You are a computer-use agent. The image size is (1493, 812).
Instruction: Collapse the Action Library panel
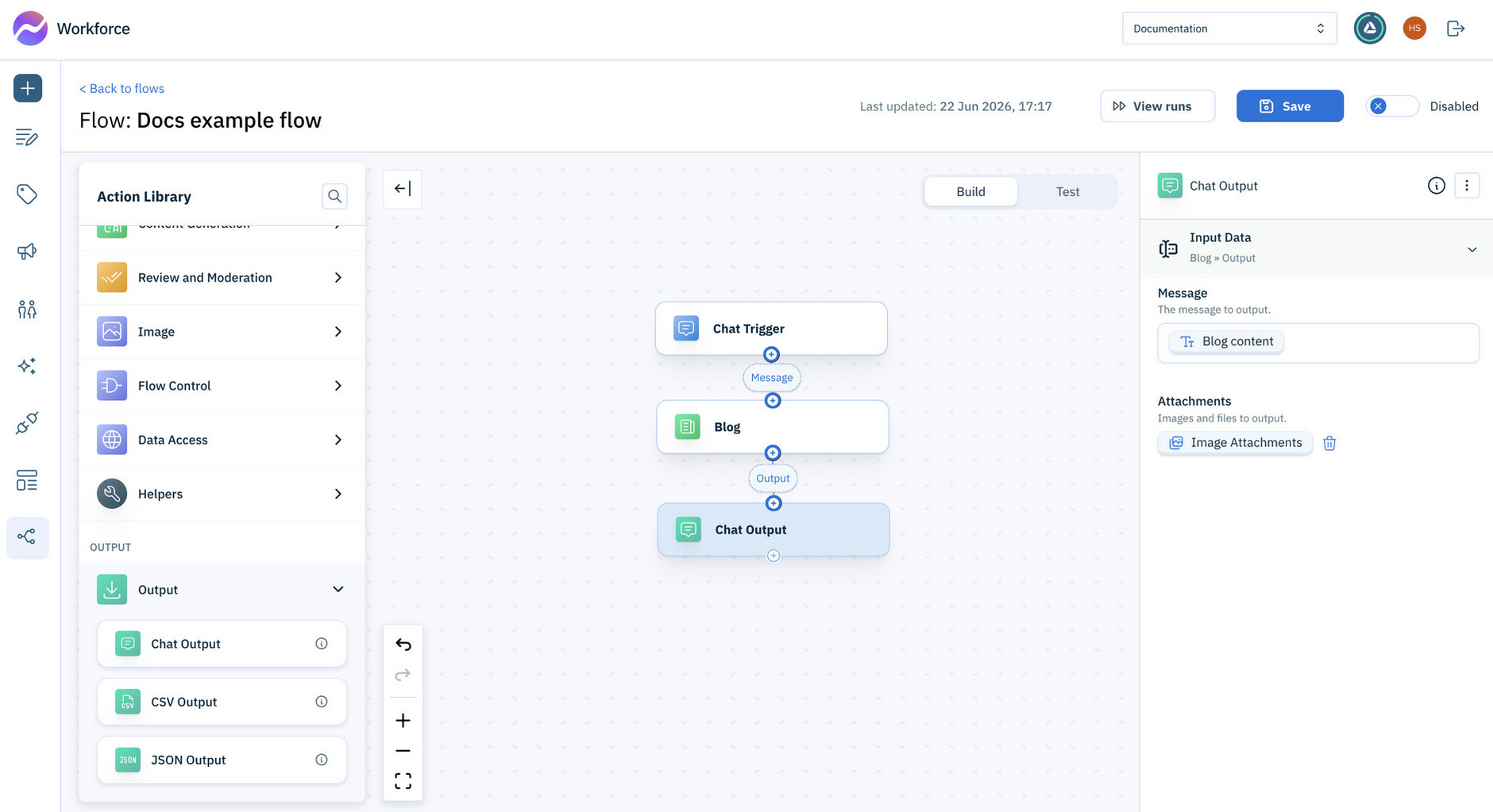[403, 189]
